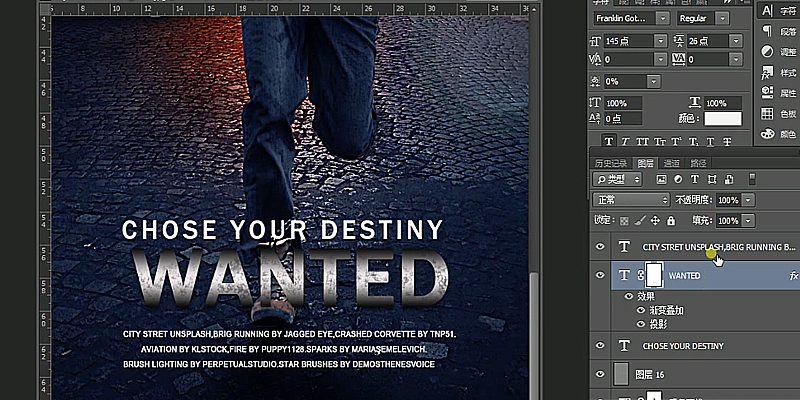800x400 pixels.
Task: Hide the CITY STRET UNSPLASH text layer
Action: 600,247
